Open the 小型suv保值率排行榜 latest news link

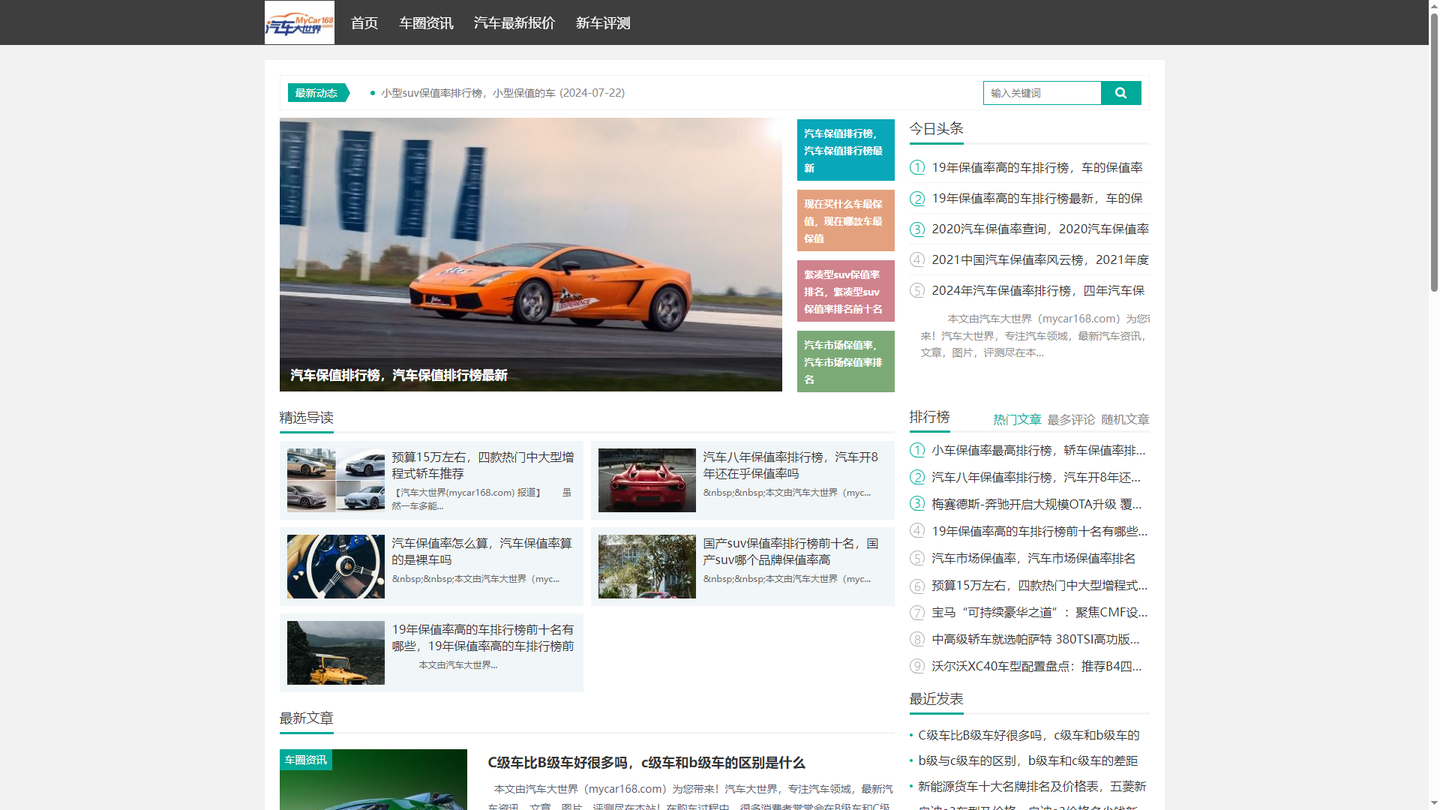pyautogui.click(x=503, y=93)
